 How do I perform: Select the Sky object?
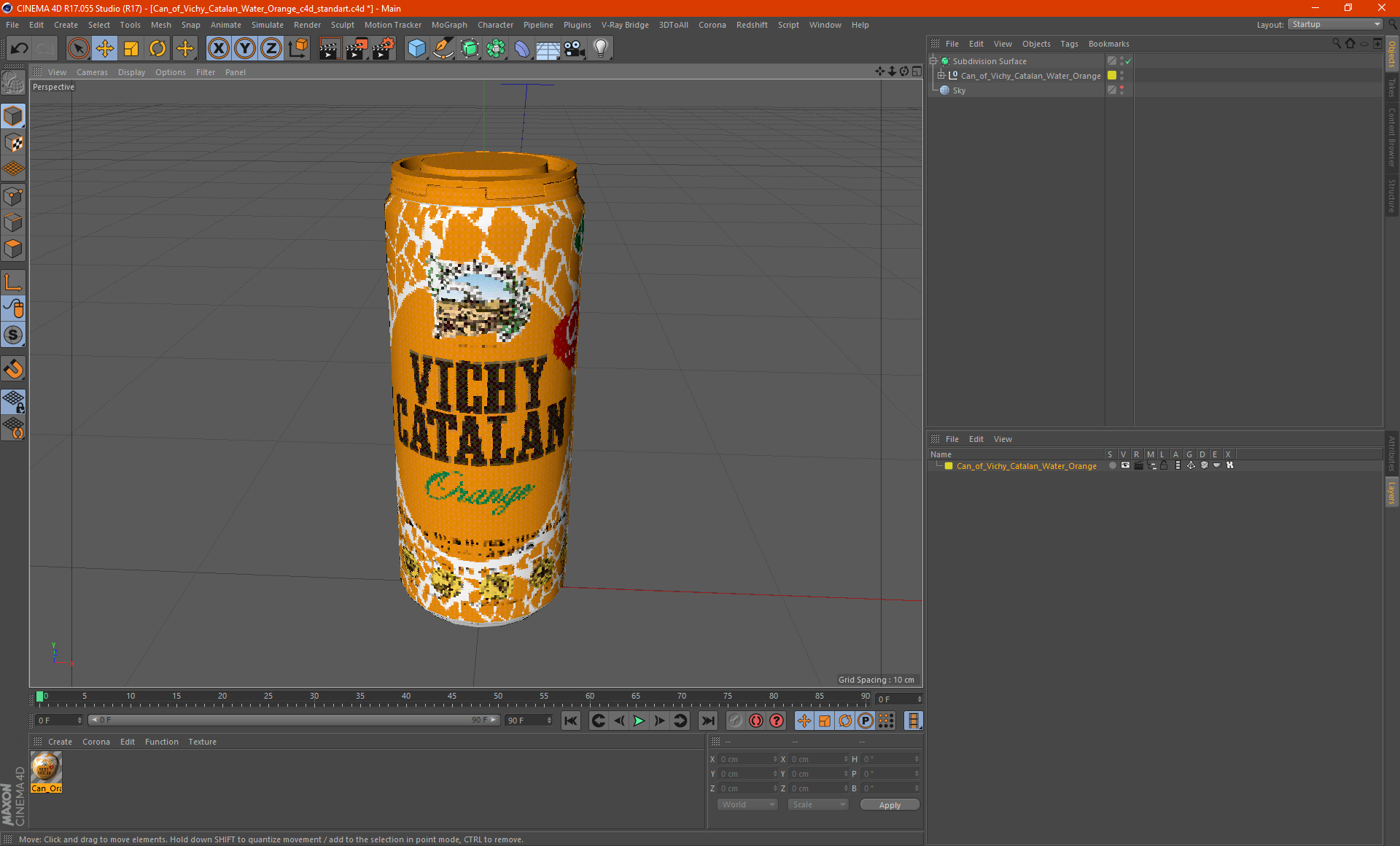click(959, 90)
